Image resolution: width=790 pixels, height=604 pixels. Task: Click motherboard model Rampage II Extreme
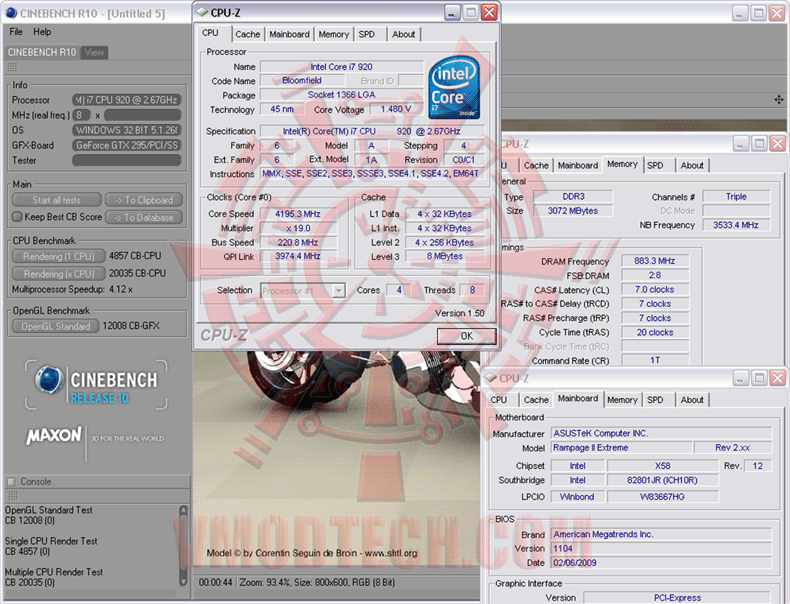pos(621,448)
